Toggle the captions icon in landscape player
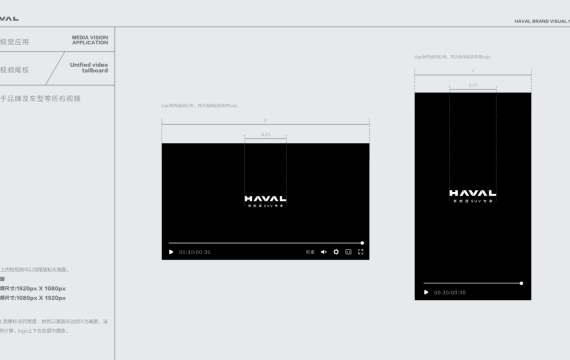The height and width of the screenshot is (360, 570). pos(348,252)
